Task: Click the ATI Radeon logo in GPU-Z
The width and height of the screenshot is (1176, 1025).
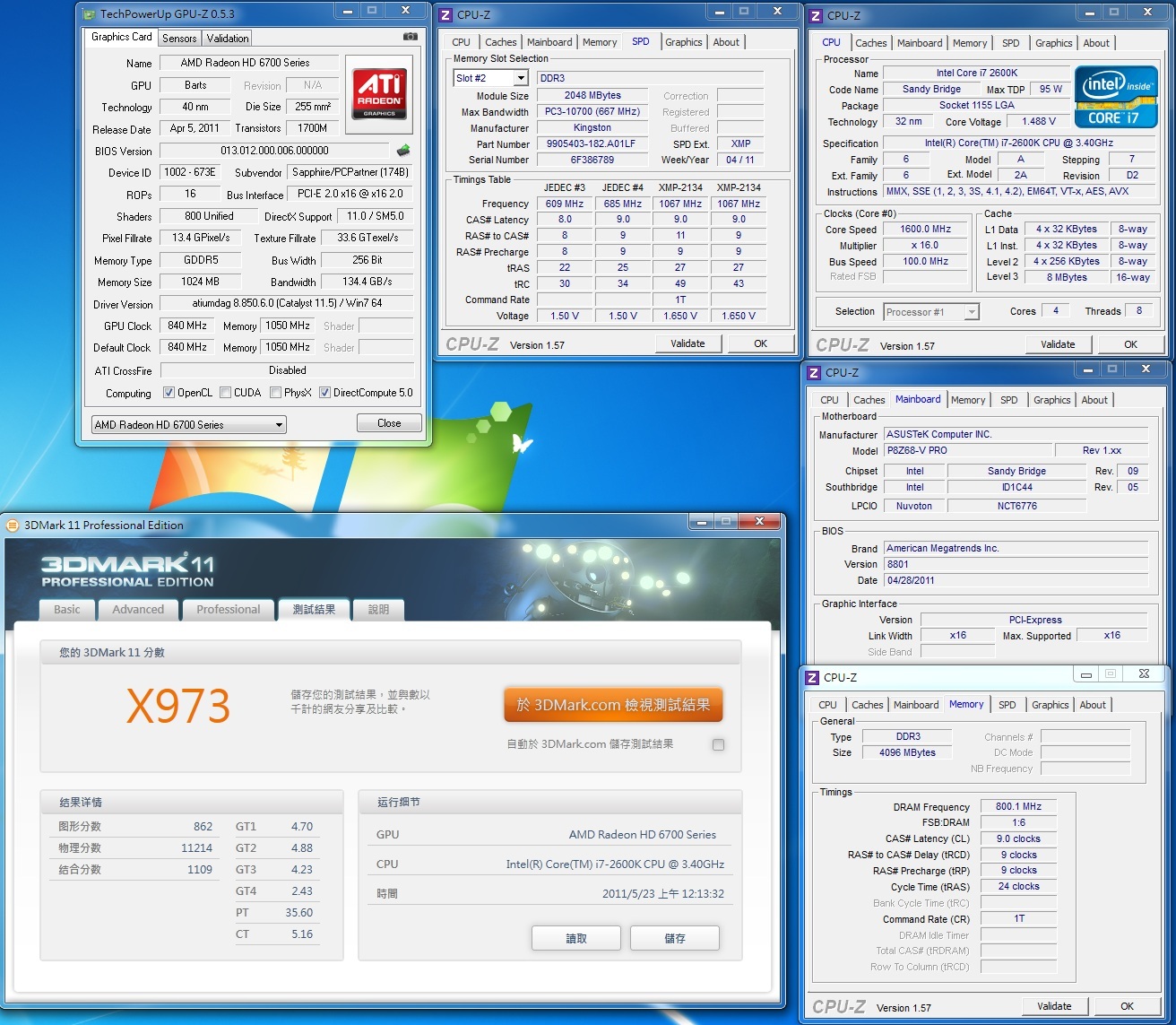Action: tap(379, 93)
